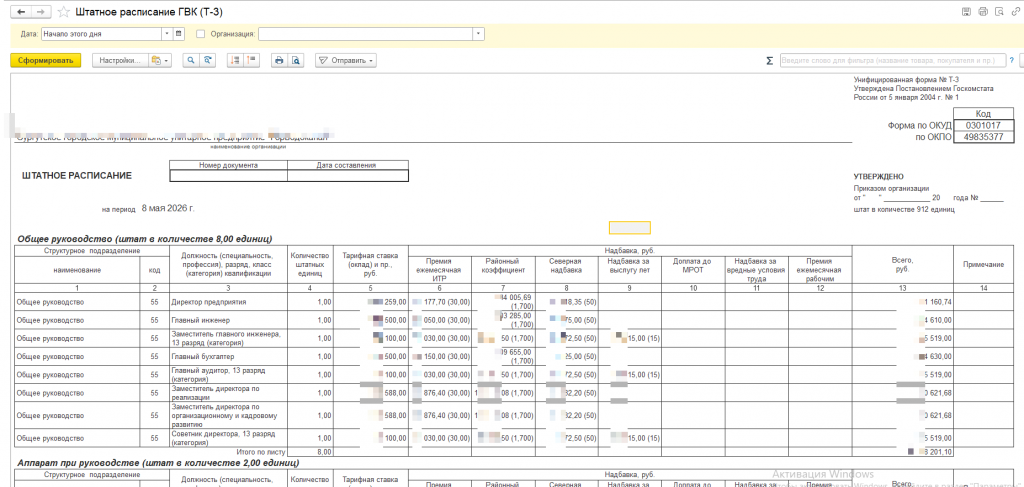Toggle the Организация filter checkbox
Image resolution: width=1024 pixels, height=487 pixels.
coord(200,34)
